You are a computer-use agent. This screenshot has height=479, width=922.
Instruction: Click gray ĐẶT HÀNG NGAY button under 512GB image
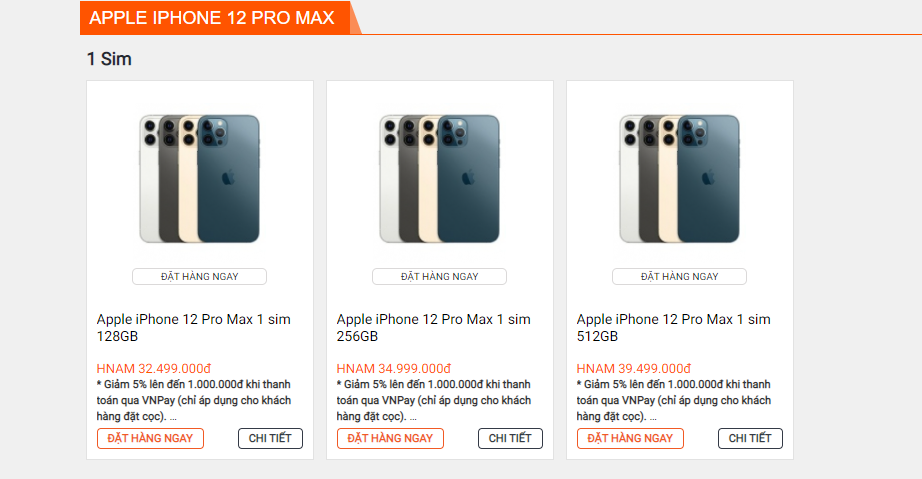[x=680, y=276]
